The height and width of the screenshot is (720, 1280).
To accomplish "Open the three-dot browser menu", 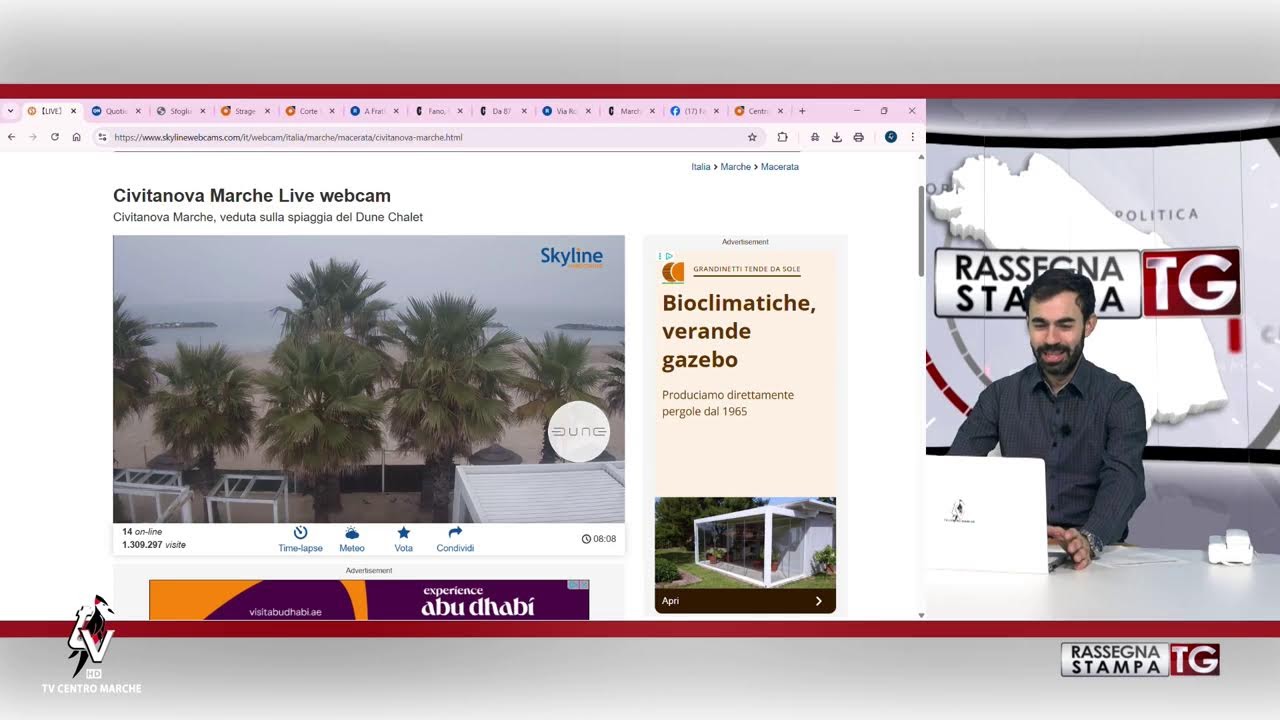I will (912, 137).
